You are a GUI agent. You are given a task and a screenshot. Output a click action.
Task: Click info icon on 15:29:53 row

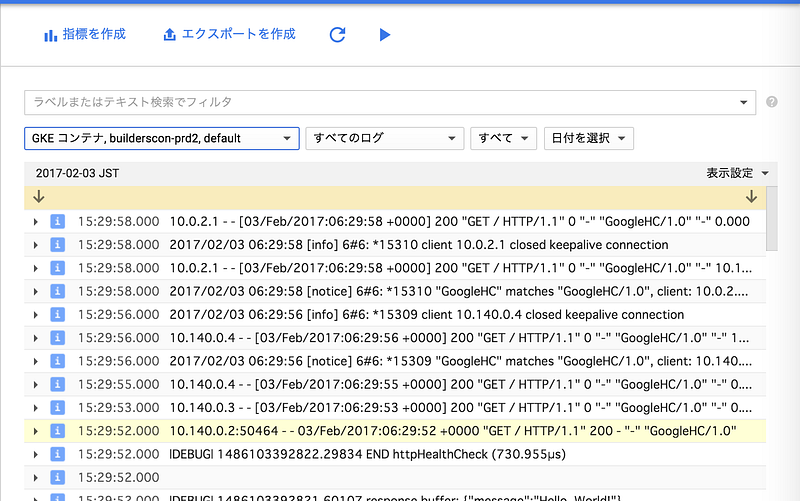pos(57,408)
